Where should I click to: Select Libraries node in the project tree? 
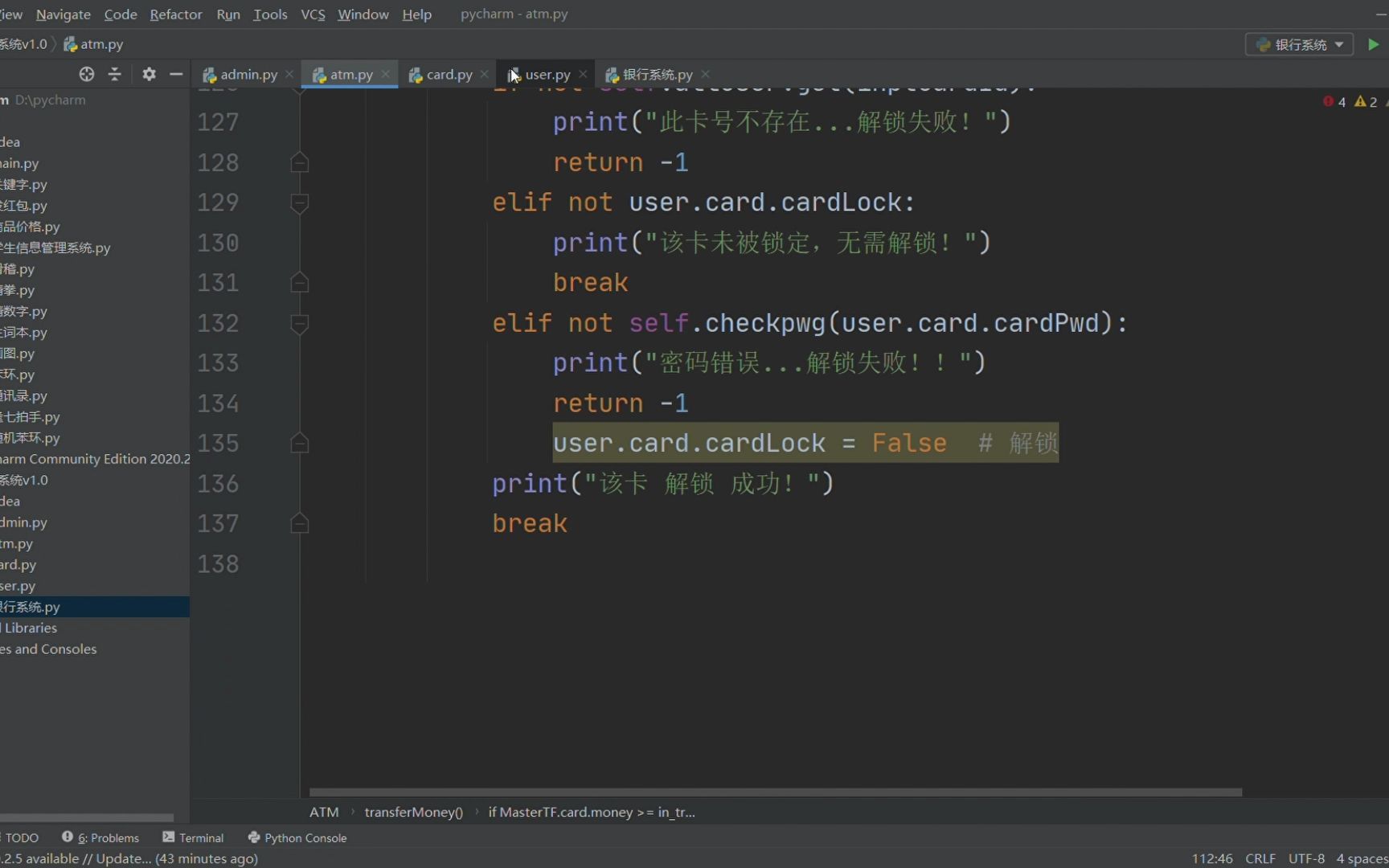(x=95, y=628)
